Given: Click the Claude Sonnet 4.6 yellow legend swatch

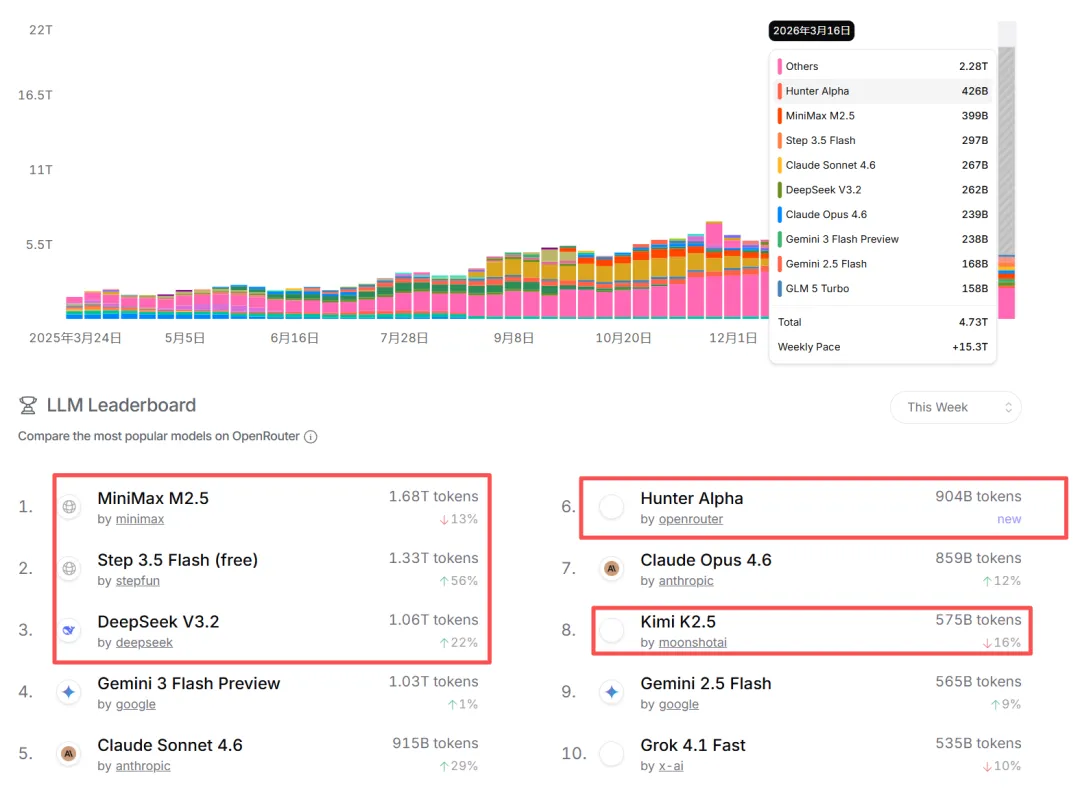Looking at the screenshot, I should click(780, 165).
